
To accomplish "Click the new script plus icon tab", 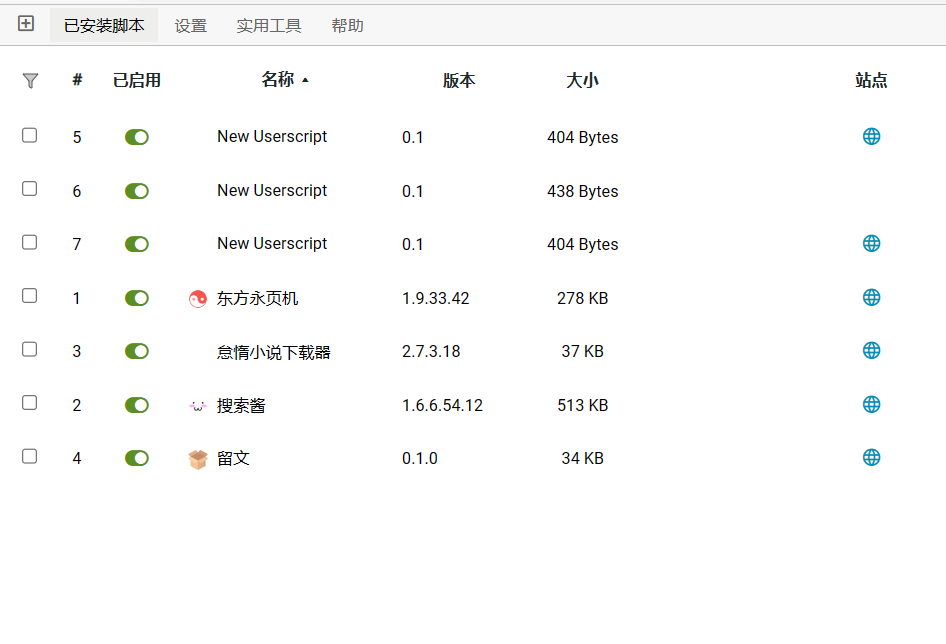I will tap(26, 24).
